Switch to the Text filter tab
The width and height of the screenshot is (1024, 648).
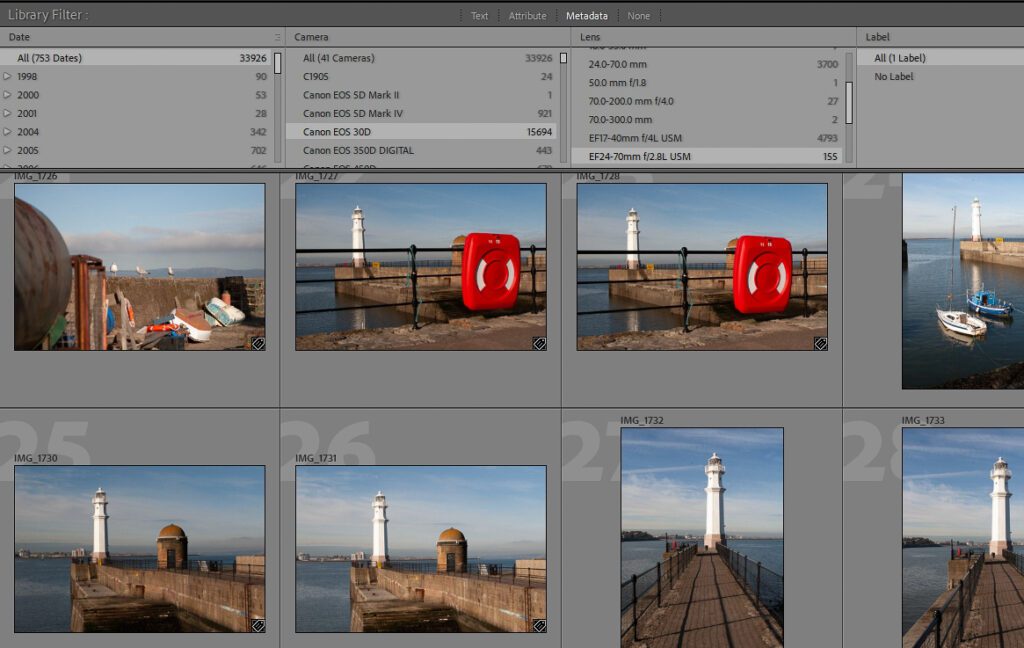pos(480,16)
